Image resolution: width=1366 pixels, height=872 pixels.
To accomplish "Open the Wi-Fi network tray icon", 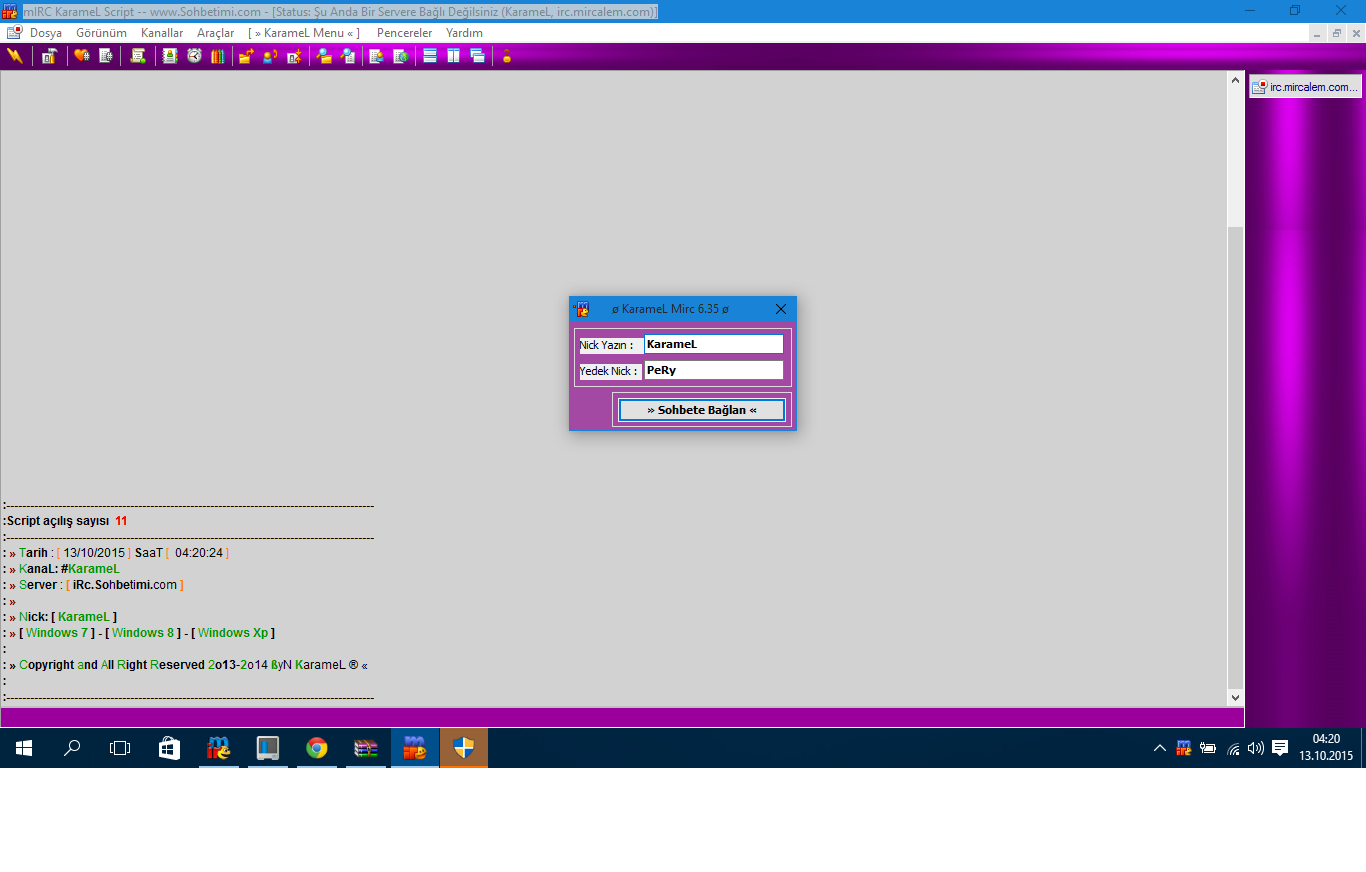I will click(1233, 748).
